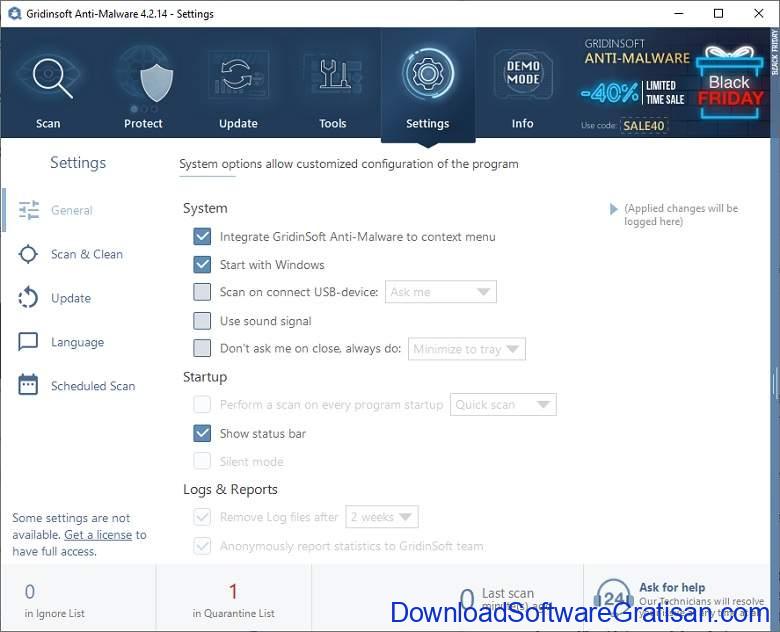Open the Demo Mode Info icon
This screenshot has width=780, height=632.
click(x=523, y=74)
